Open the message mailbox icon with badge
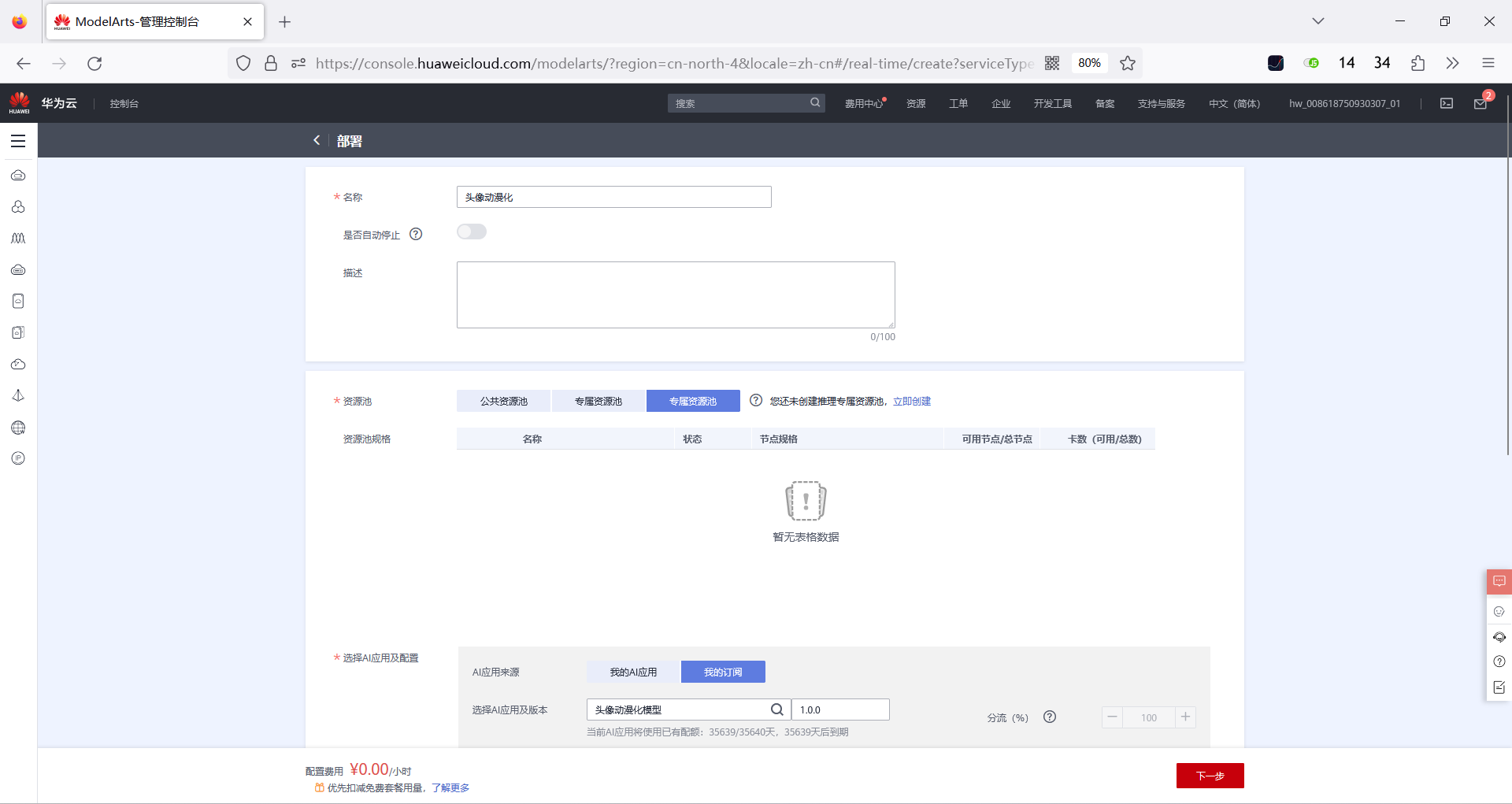Viewport: 1512px width, 804px height. 1480,103
